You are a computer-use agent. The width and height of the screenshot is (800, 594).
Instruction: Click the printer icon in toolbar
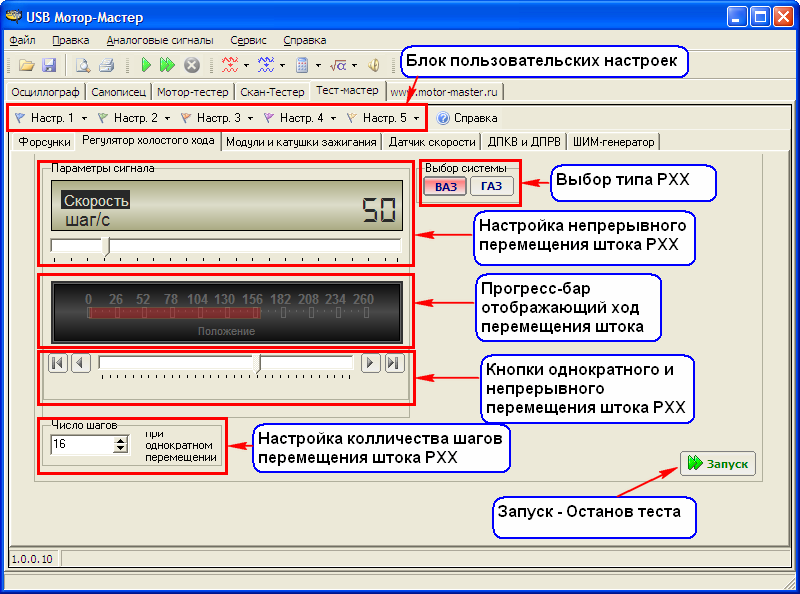[x=106, y=65]
